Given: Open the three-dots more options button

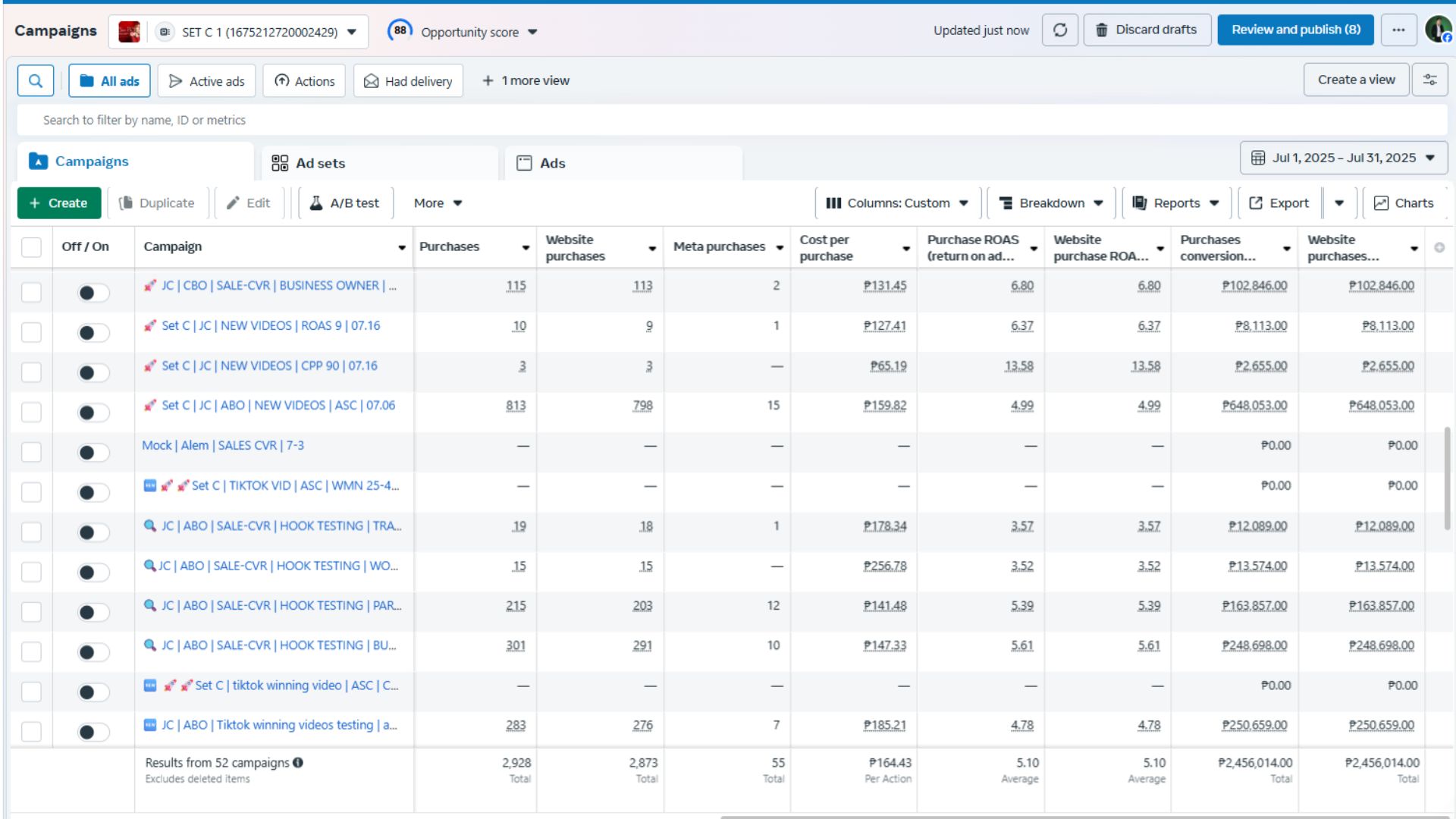Looking at the screenshot, I should coord(1398,30).
